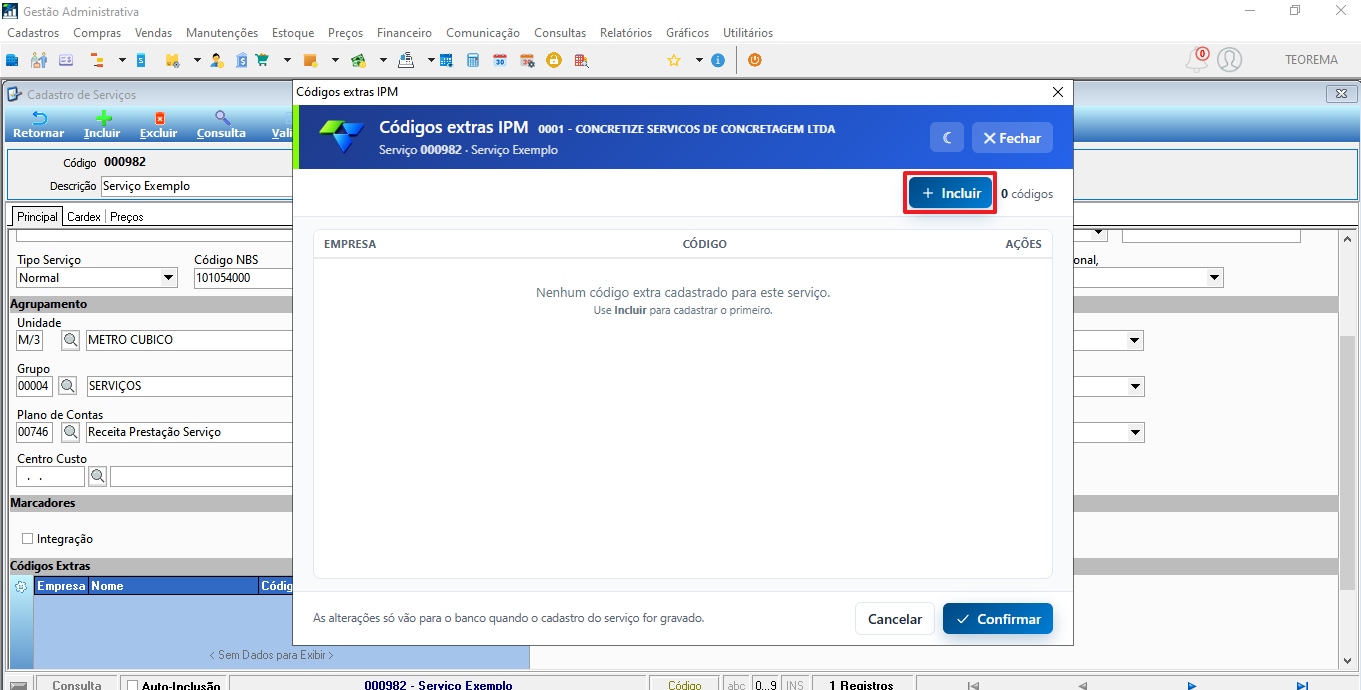Open the notifications bell icon
This screenshot has height=690, width=1361.
click(1197, 60)
